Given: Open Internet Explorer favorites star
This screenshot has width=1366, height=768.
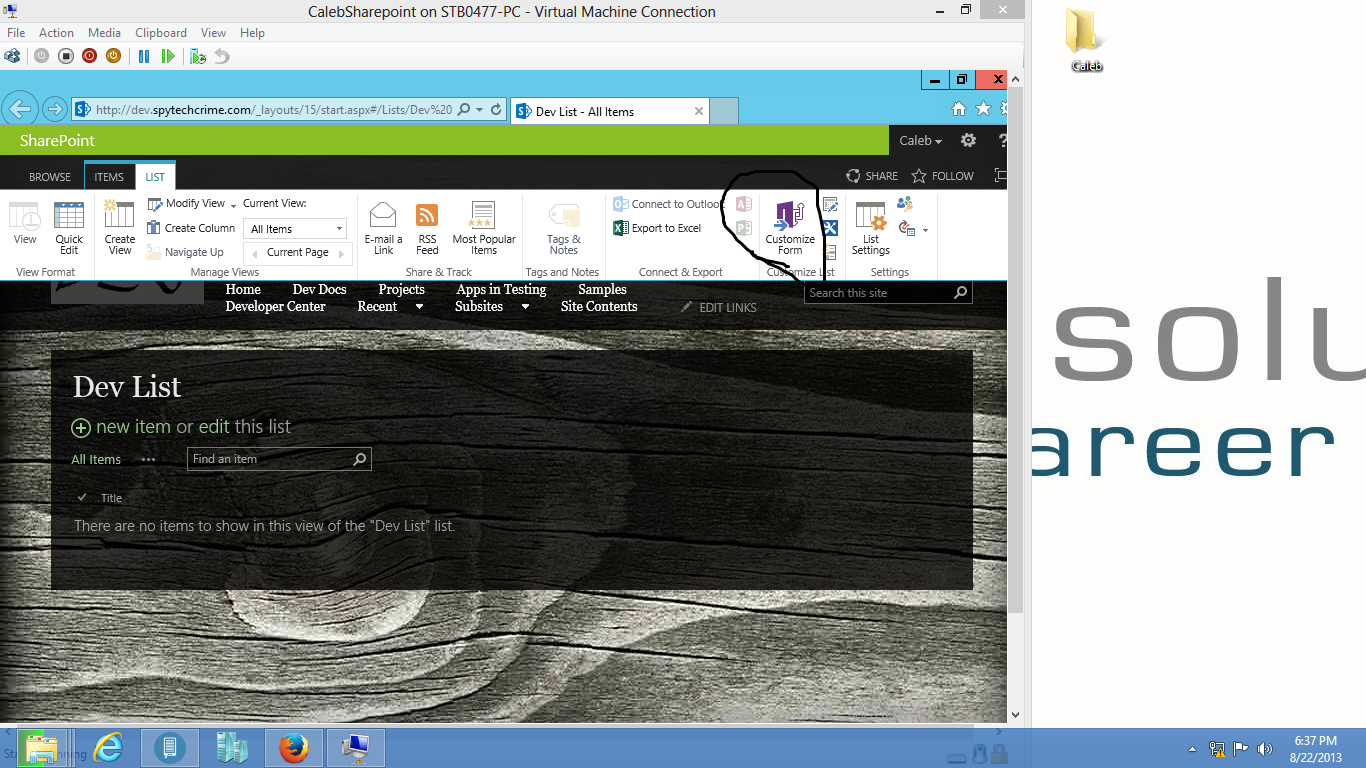Looking at the screenshot, I should coord(984,109).
